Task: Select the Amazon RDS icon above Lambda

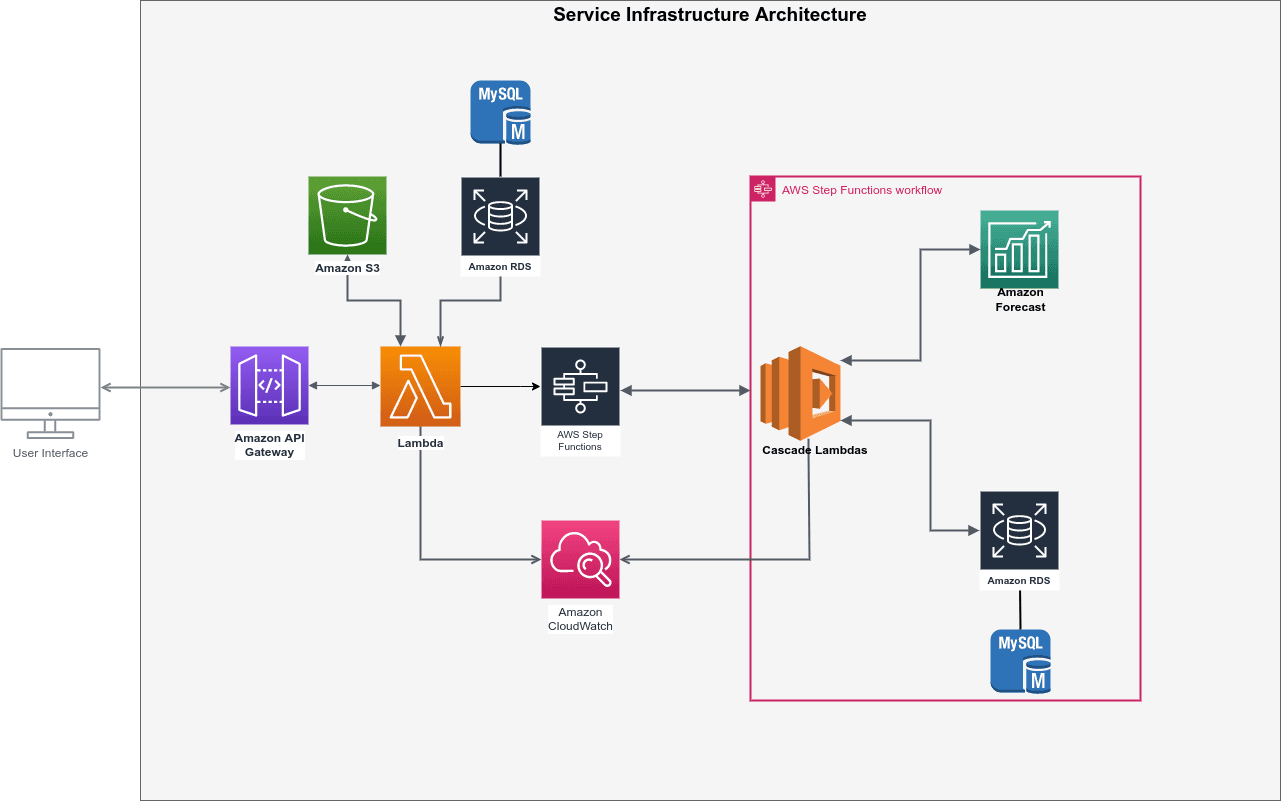Action: (x=500, y=217)
